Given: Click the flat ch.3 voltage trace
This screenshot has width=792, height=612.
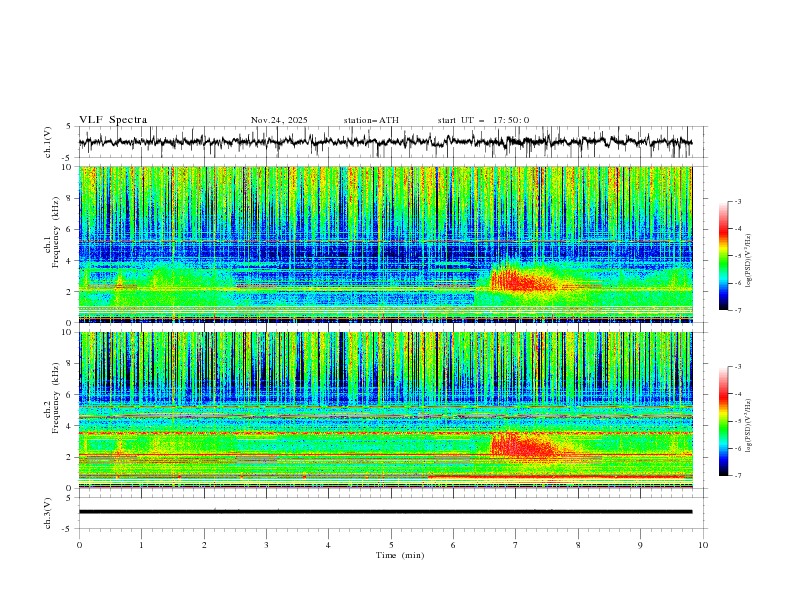Looking at the screenshot, I should click(385, 512).
